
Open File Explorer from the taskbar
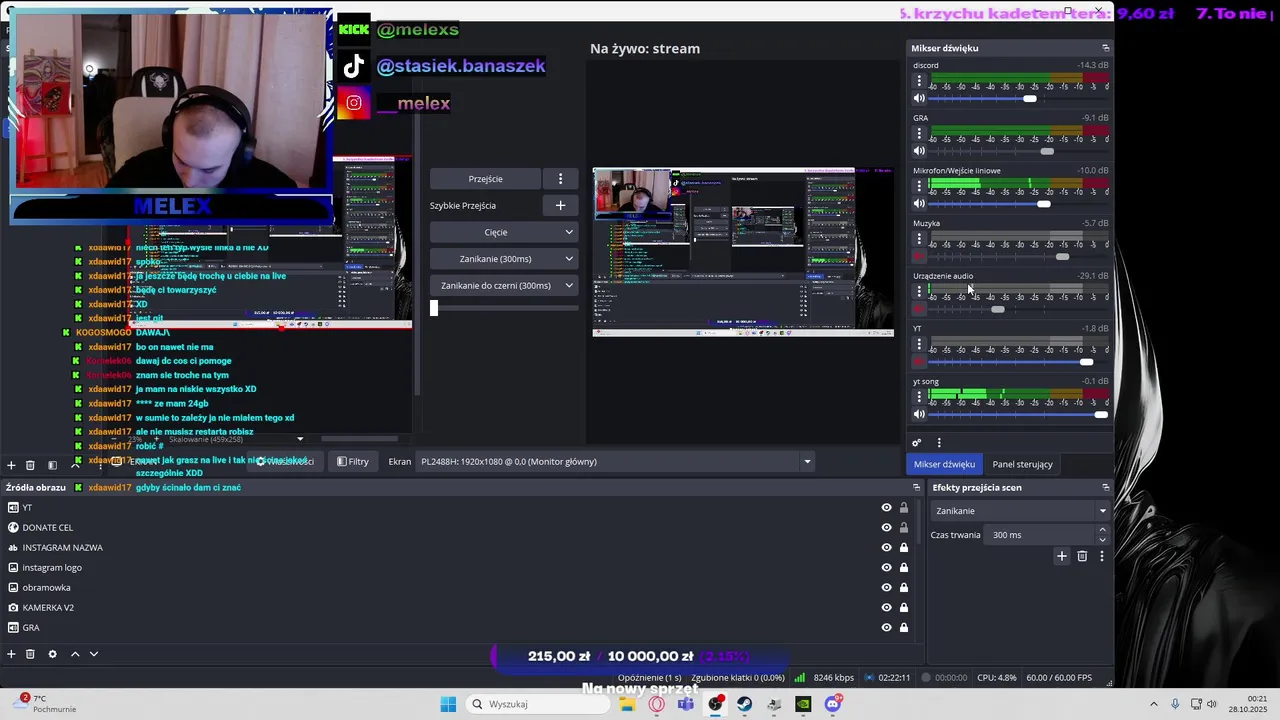point(627,704)
